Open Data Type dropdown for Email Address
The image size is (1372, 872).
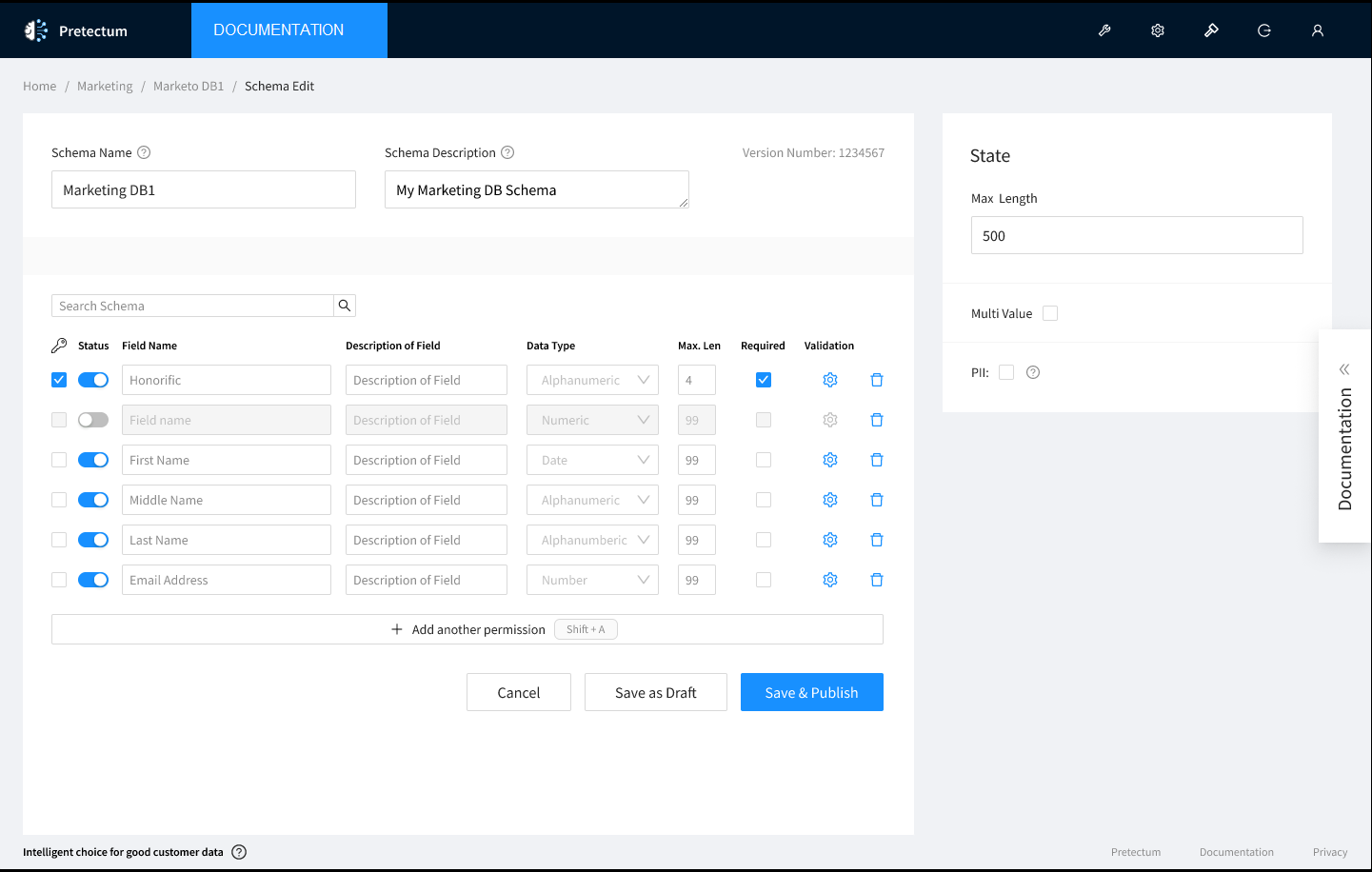[592, 580]
